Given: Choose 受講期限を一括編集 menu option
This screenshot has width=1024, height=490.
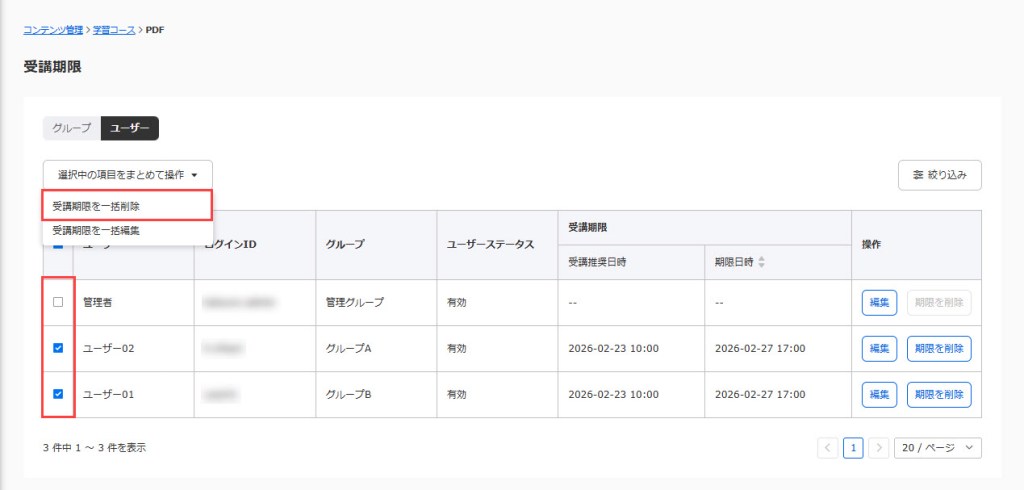Looking at the screenshot, I should (x=96, y=230).
